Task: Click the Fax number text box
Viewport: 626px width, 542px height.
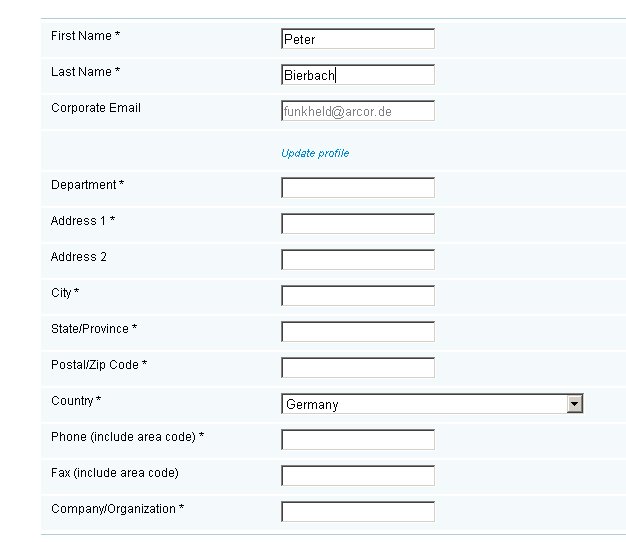Action: [x=358, y=475]
